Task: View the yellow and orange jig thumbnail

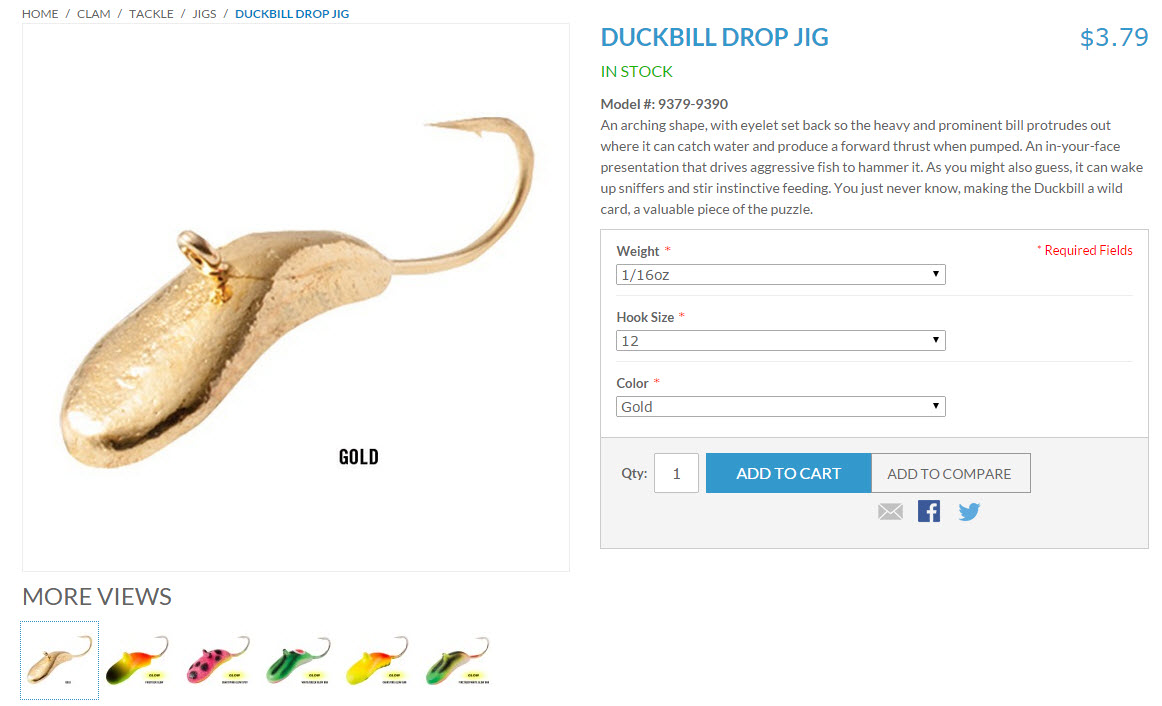Action: [378, 660]
